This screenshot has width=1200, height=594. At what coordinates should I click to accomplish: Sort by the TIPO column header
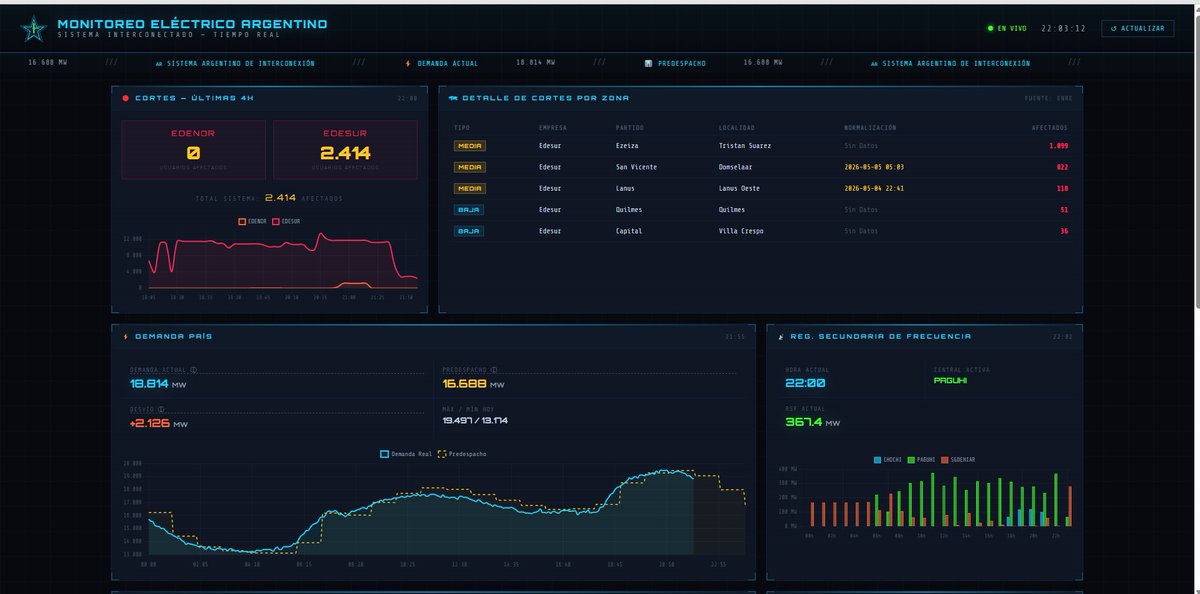(x=462, y=128)
